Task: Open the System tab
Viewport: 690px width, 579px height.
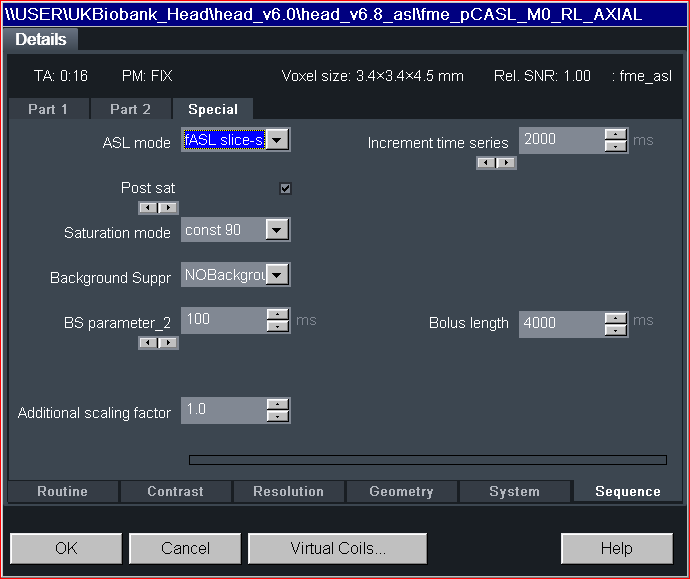Action: [514, 491]
